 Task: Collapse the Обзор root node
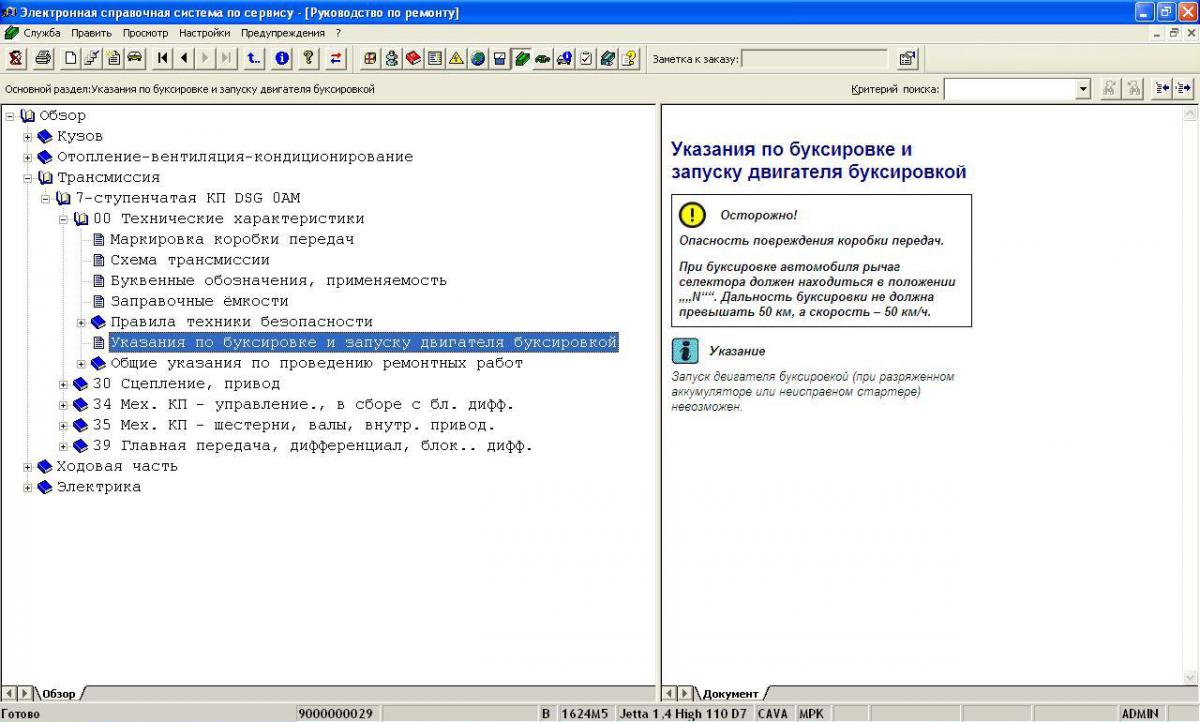click(x=10, y=116)
